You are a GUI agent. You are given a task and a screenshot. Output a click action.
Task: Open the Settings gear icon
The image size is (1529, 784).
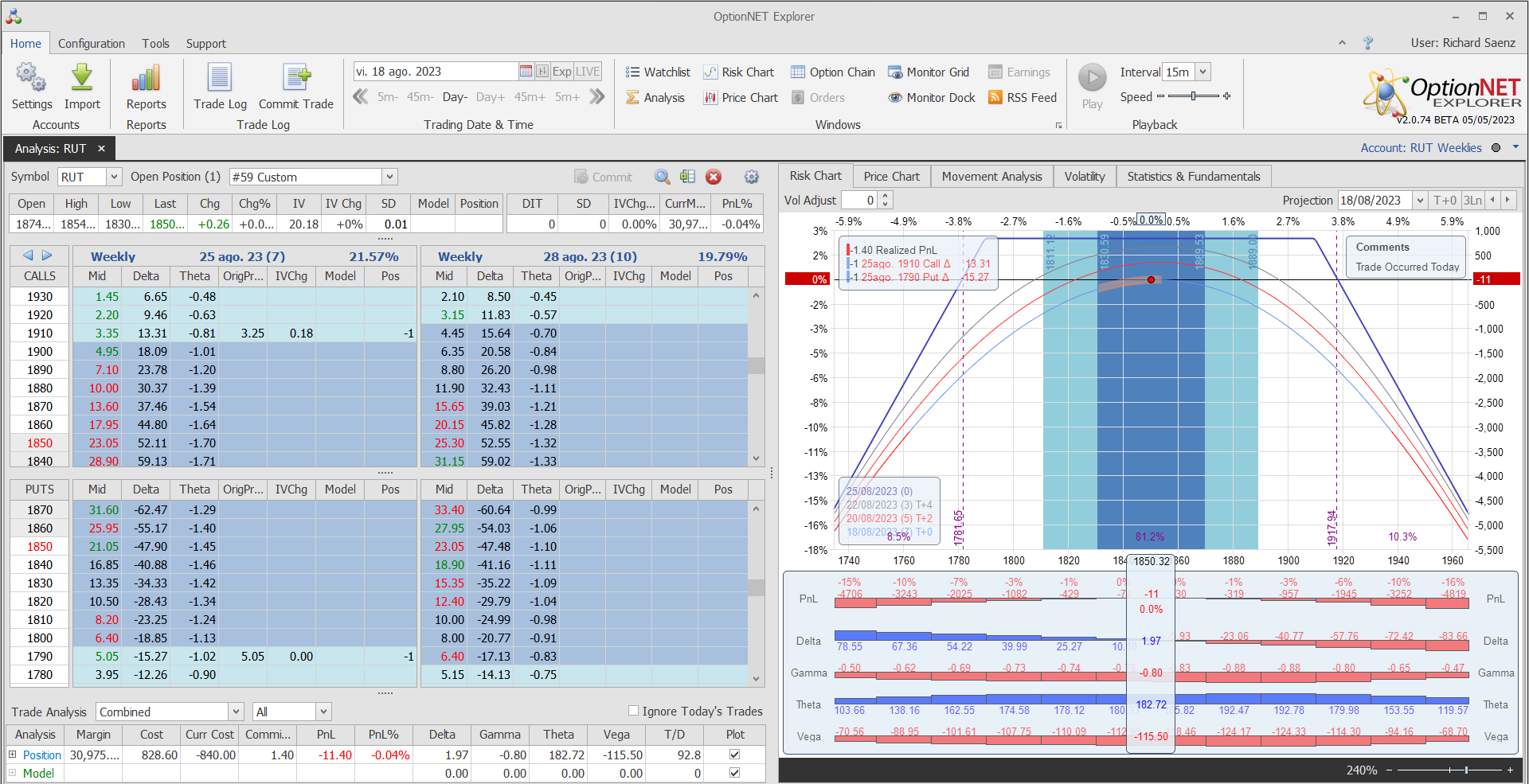31,79
